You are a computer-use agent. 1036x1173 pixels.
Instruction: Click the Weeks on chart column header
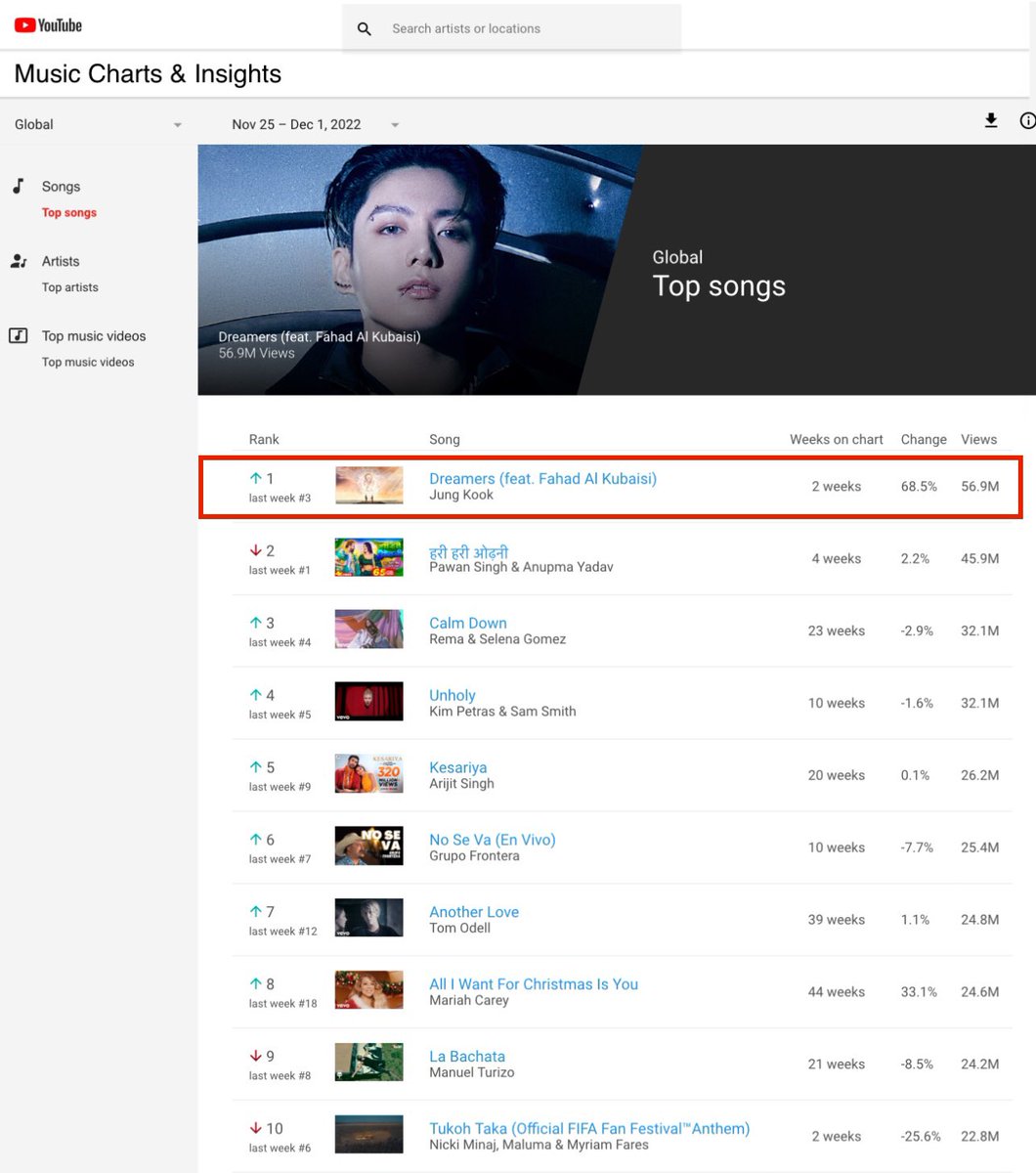pos(837,440)
